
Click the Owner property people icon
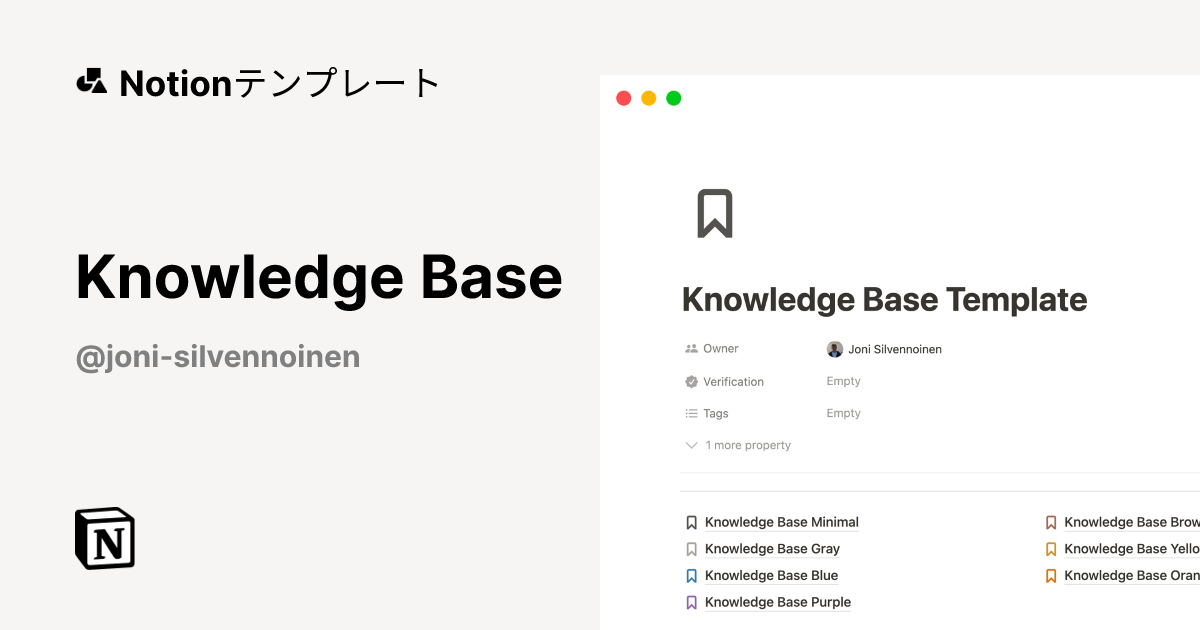tap(691, 349)
